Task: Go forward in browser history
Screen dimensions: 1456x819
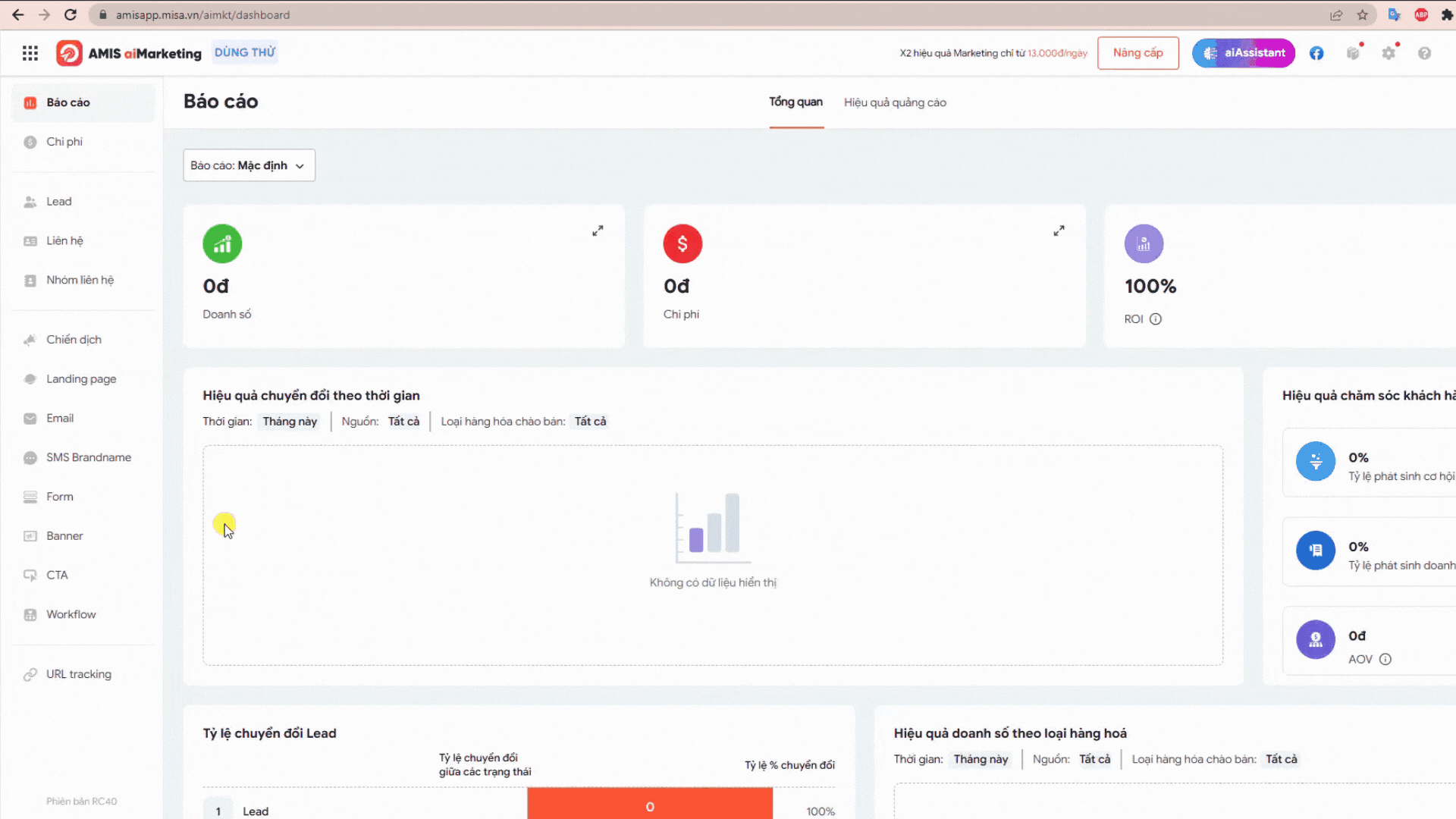Action: coord(44,14)
